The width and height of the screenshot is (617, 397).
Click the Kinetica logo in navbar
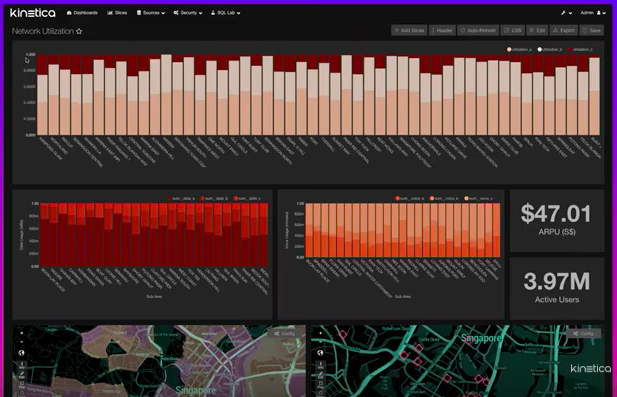point(33,13)
